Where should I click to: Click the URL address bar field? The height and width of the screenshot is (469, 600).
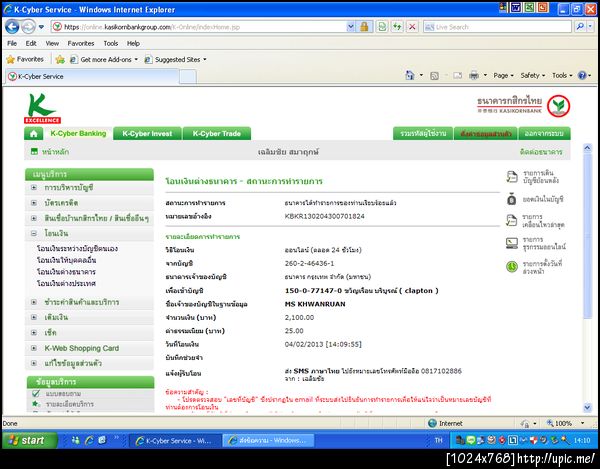[x=199, y=27]
